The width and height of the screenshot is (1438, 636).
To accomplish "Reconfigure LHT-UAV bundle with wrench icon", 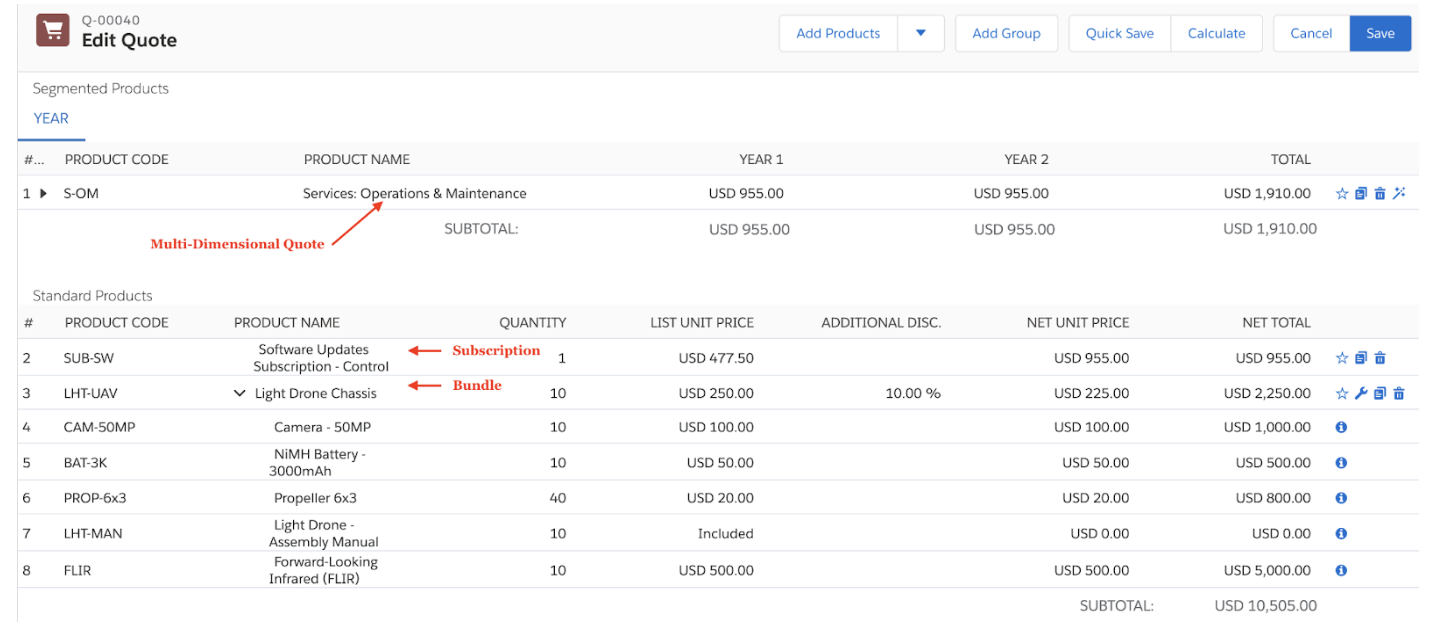I will 1361,394.
